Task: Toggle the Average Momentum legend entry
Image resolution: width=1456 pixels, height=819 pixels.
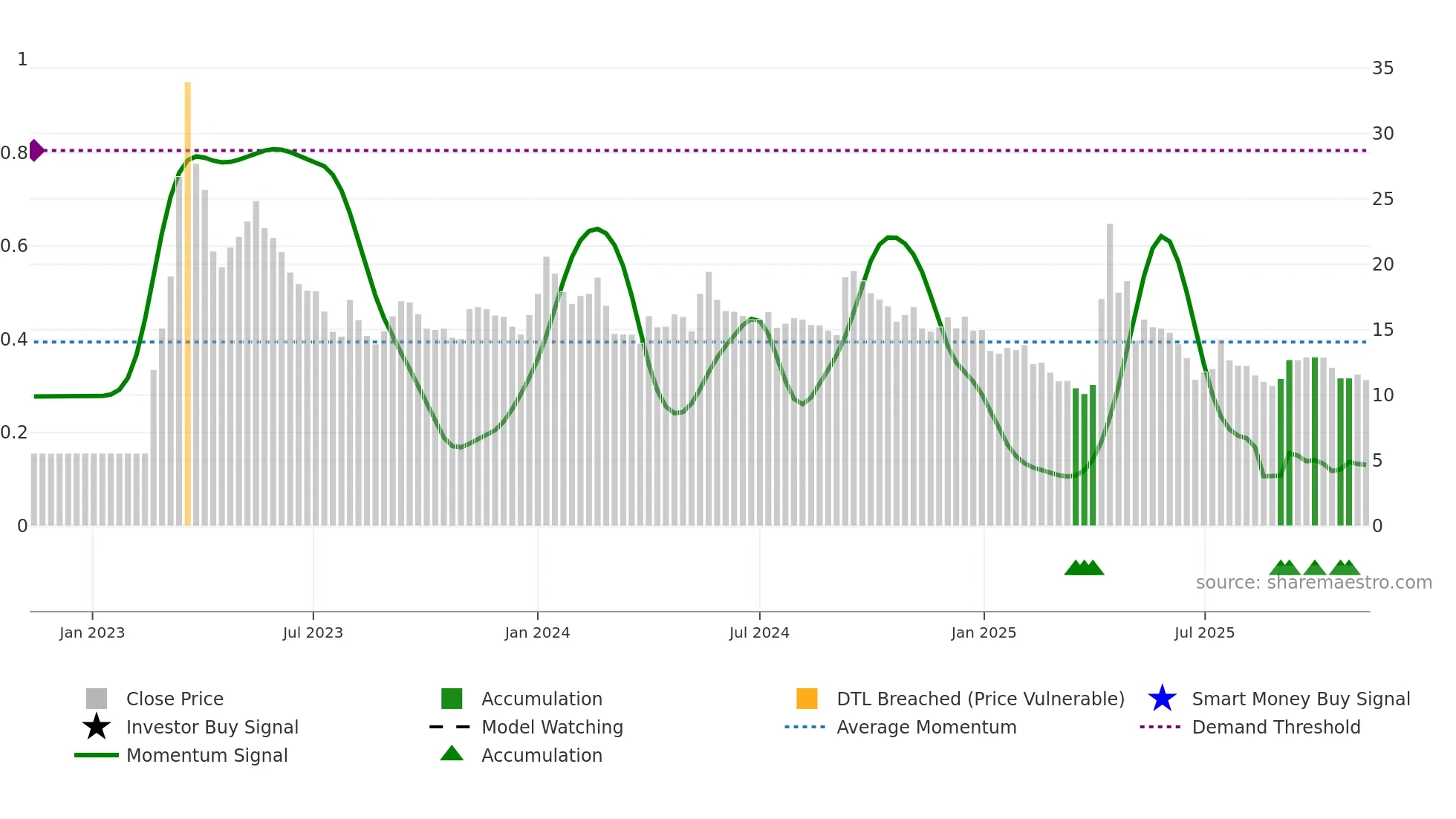Action: 926,727
